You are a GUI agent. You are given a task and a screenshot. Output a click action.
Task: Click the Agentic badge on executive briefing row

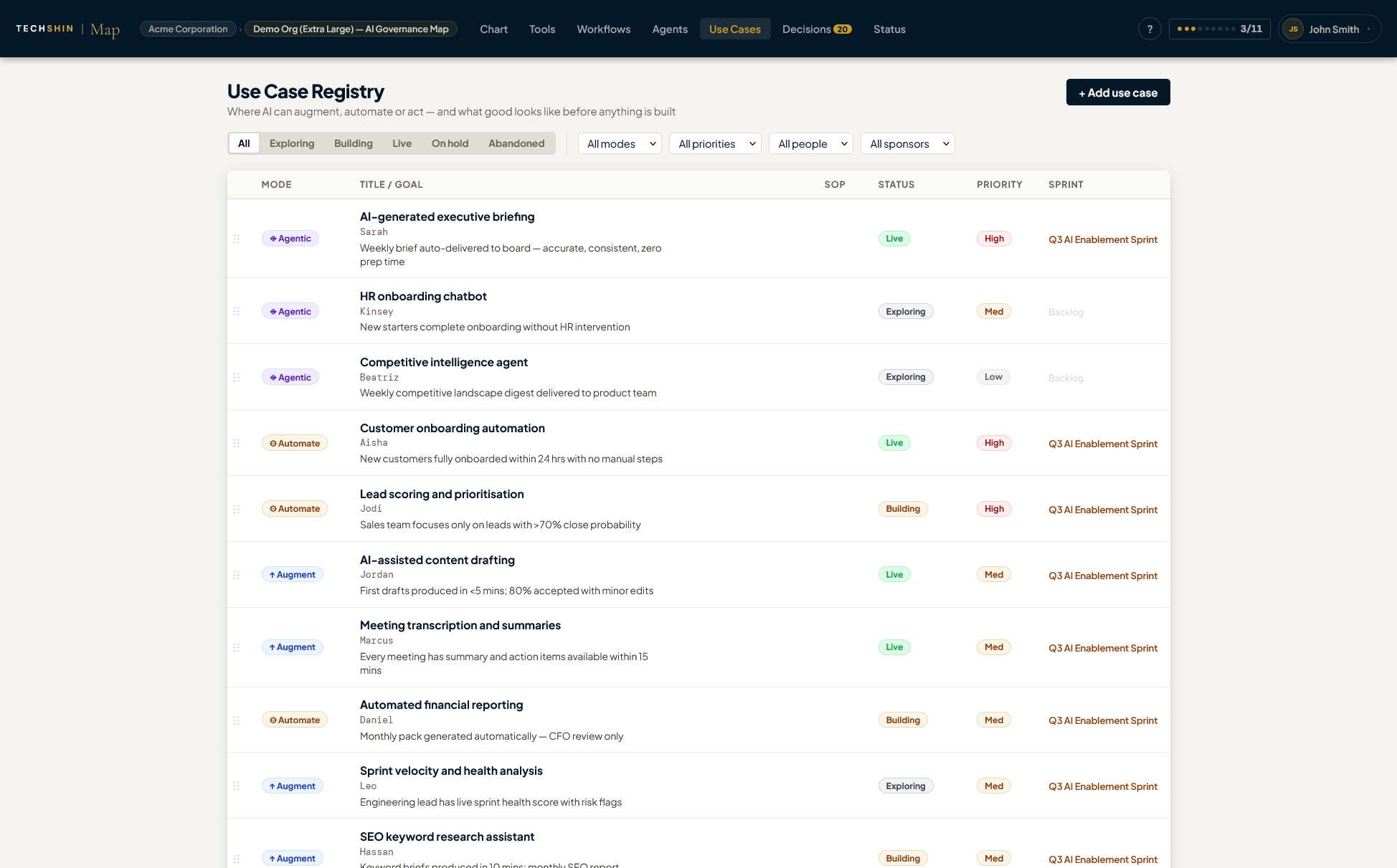tap(290, 239)
